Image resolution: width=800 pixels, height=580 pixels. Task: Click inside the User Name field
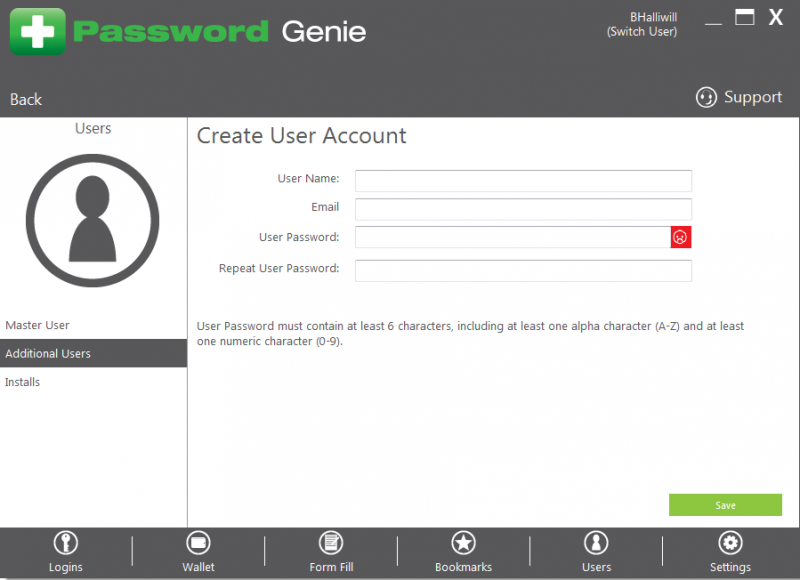pos(523,180)
